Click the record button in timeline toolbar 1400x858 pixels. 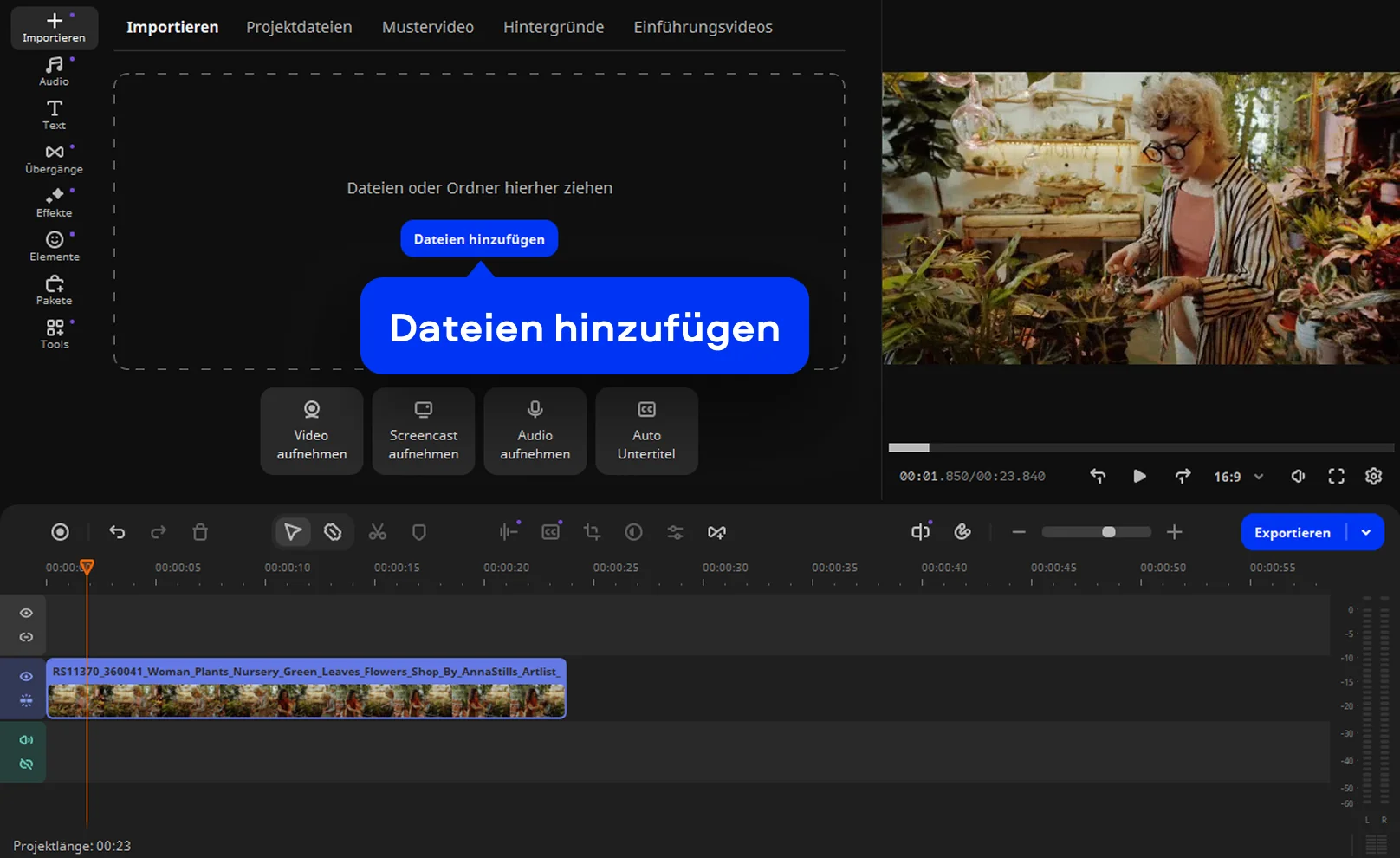(60, 532)
